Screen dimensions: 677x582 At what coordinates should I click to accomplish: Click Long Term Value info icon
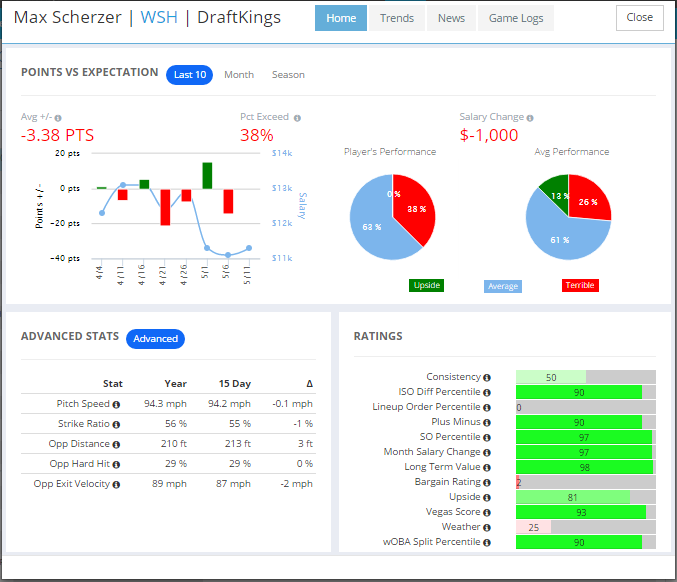click(x=487, y=468)
